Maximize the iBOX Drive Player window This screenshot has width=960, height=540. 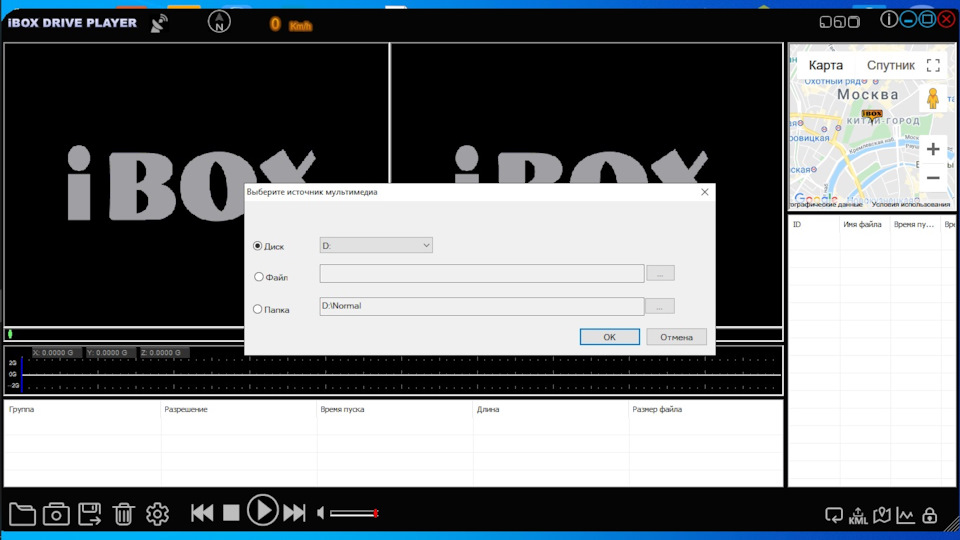pyautogui.click(x=927, y=20)
